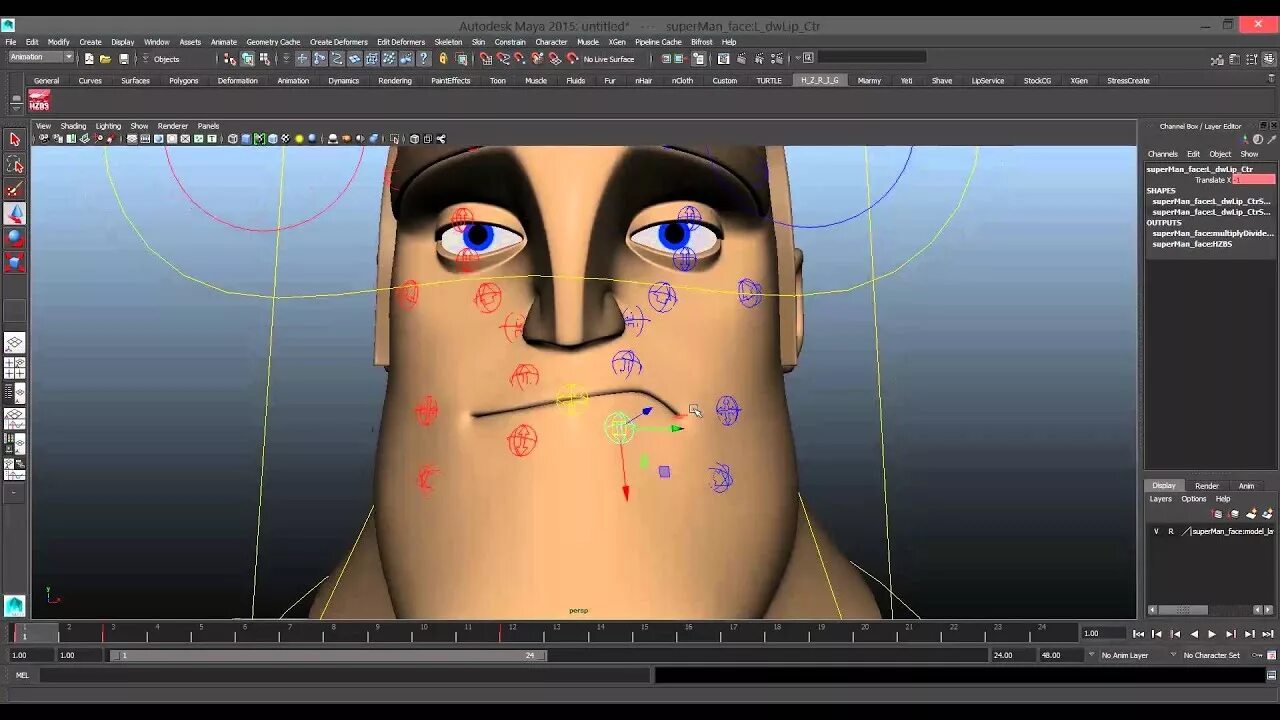Image resolution: width=1280 pixels, height=720 pixels.
Task: Select the single perspective view layout
Action: point(14,343)
